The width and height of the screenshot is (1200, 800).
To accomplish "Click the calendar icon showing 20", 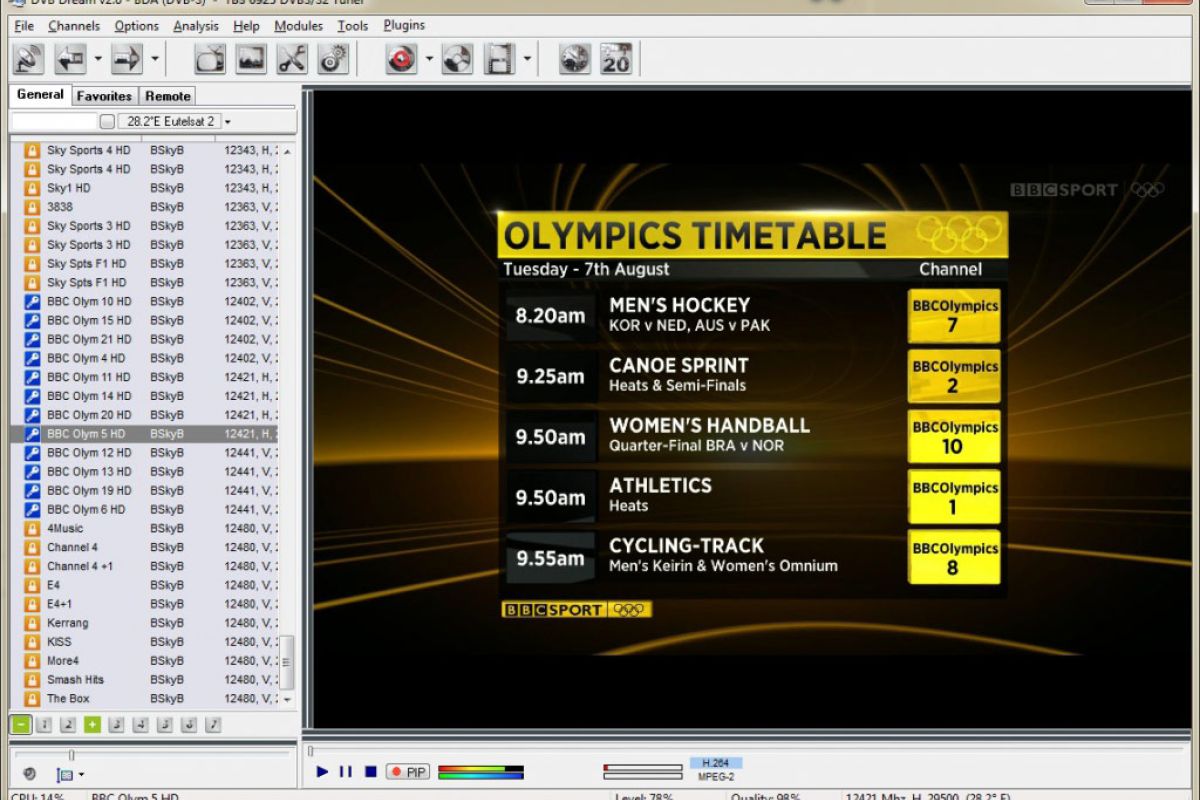I will 616,60.
